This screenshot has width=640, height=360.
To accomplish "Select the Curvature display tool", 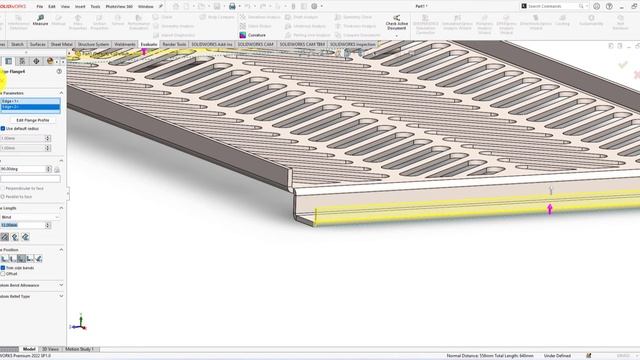I will tap(253, 35).
